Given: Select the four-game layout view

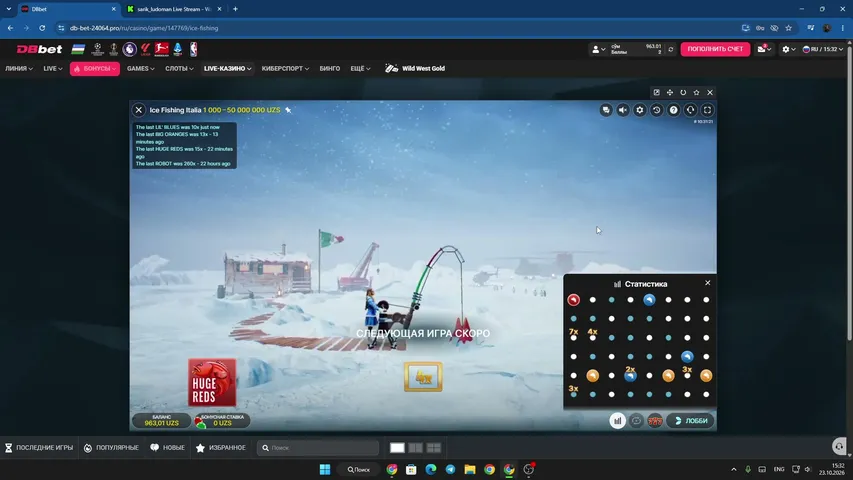Looking at the screenshot, I should [434, 447].
